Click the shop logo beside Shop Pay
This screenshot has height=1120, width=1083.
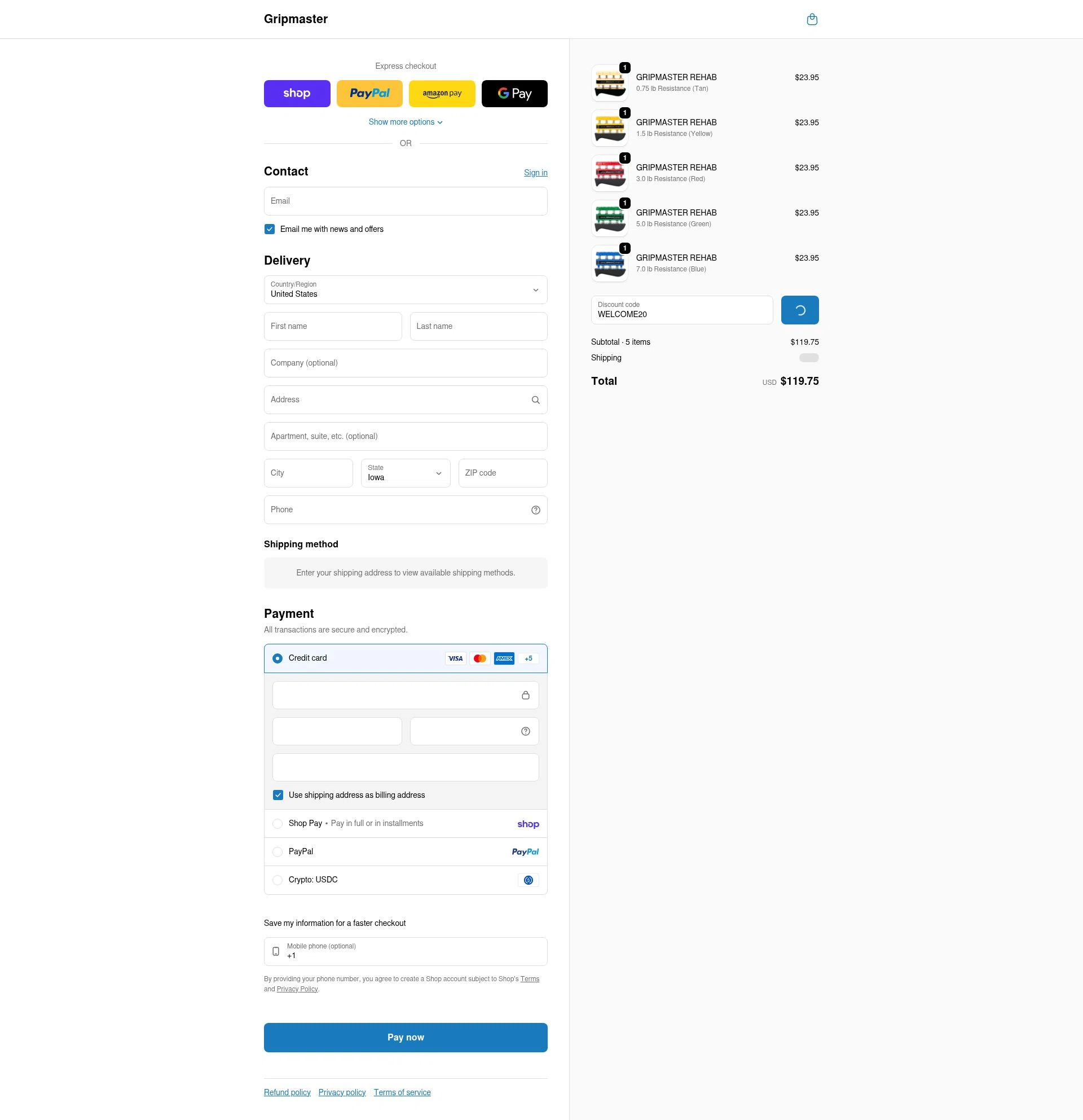pos(528,823)
